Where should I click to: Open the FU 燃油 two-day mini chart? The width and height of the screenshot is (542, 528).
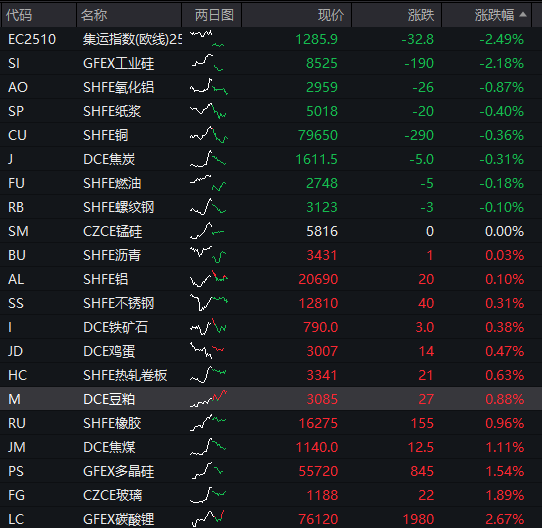(208, 183)
